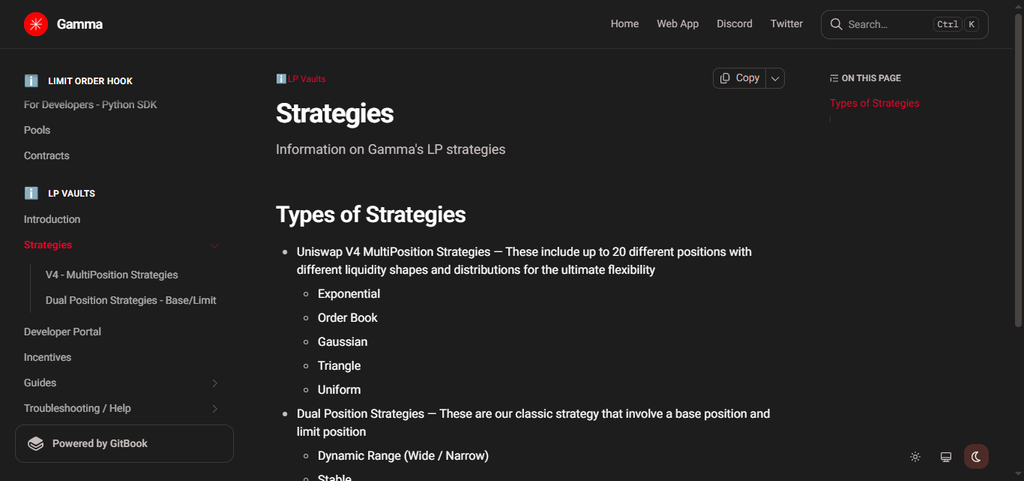Open the Pools sidebar page
The width and height of the screenshot is (1024, 481).
[x=37, y=131]
